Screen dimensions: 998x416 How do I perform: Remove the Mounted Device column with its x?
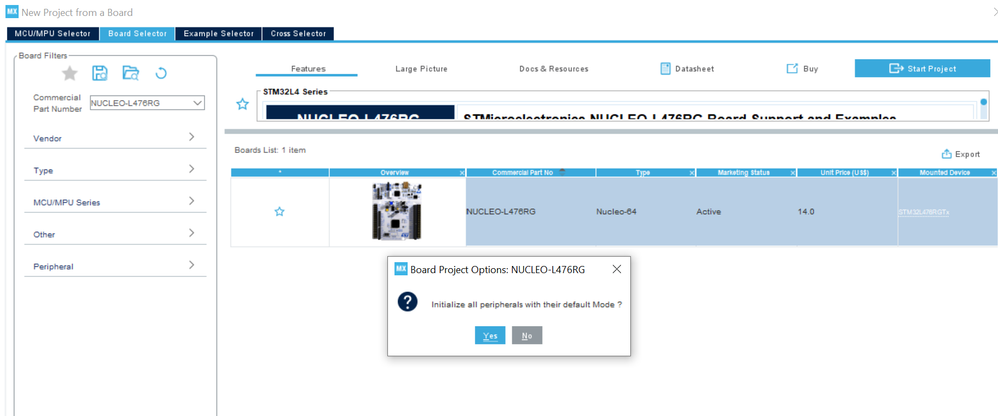coord(994,173)
